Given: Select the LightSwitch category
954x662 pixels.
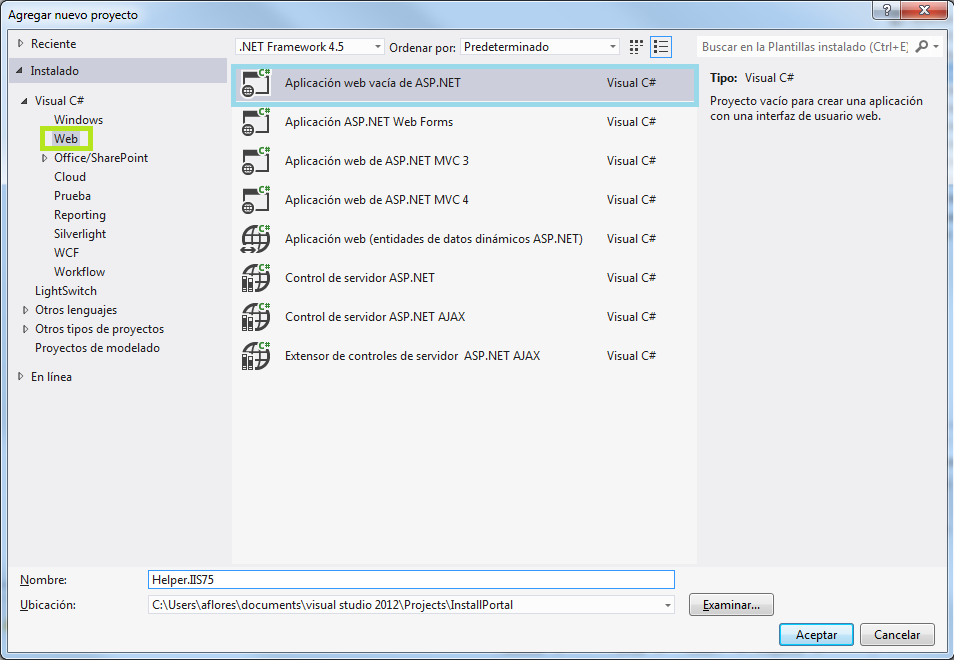Looking at the screenshot, I should pos(66,291).
